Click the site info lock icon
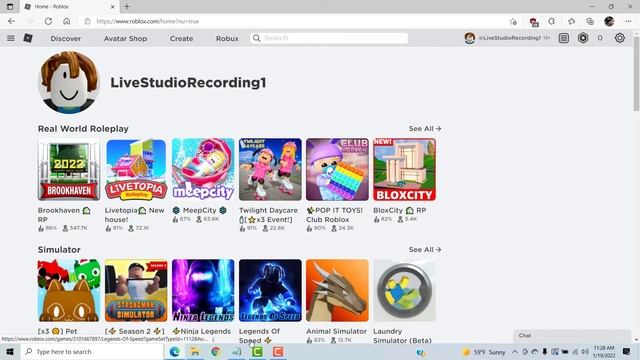This screenshot has width=640, height=360. pos(87,21)
